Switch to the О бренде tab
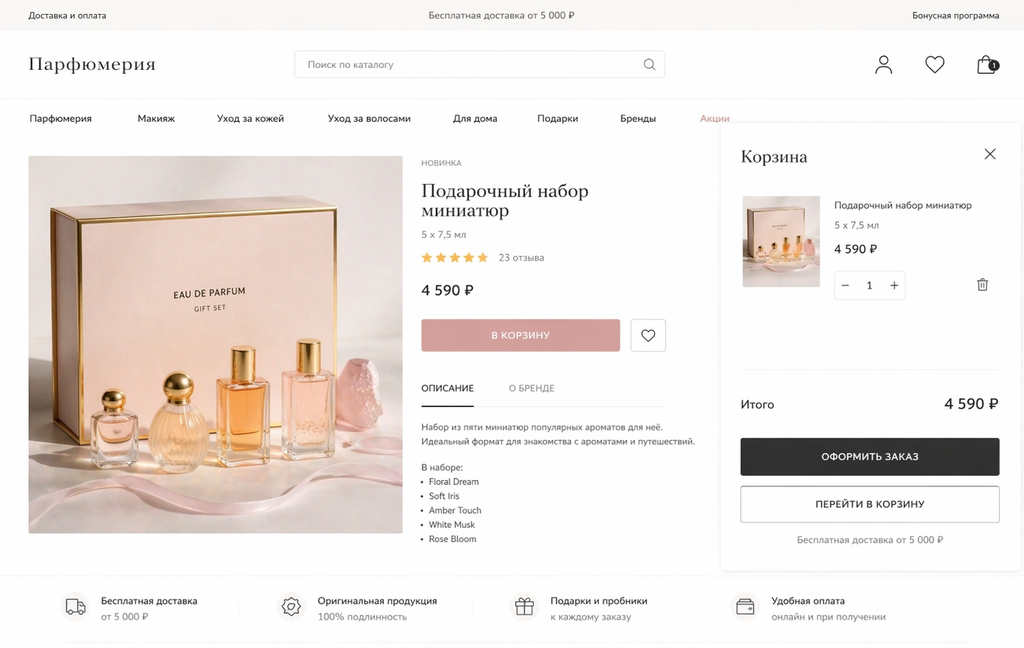 point(531,388)
